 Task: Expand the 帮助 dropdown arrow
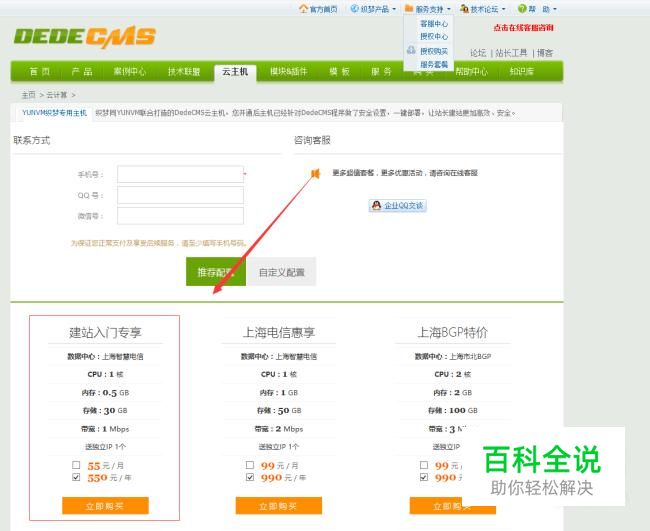click(x=555, y=9)
